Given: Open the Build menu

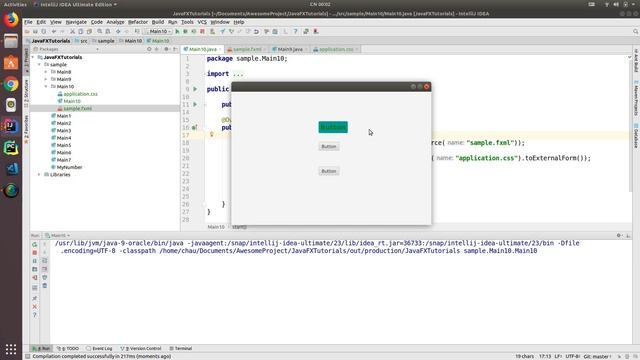Looking at the screenshot, I should pos(158,22).
